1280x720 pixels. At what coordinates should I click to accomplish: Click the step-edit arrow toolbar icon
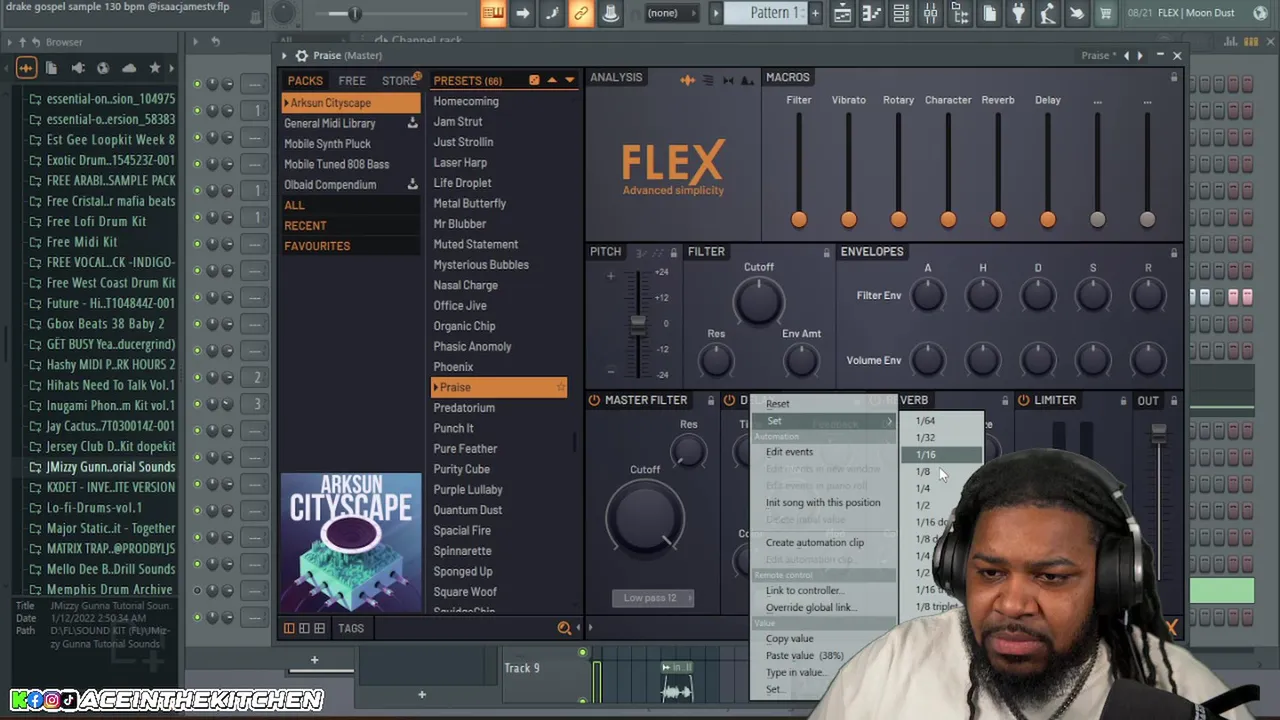click(x=522, y=13)
